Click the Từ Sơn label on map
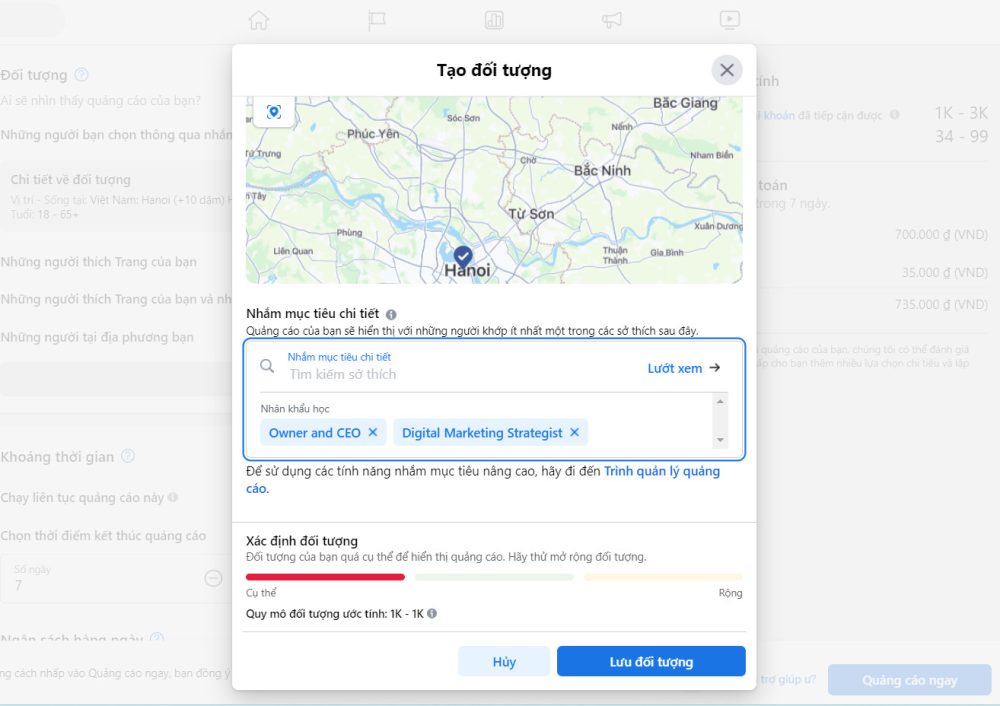Image resolution: width=1000 pixels, height=706 pixels. [x=531, y=214]
